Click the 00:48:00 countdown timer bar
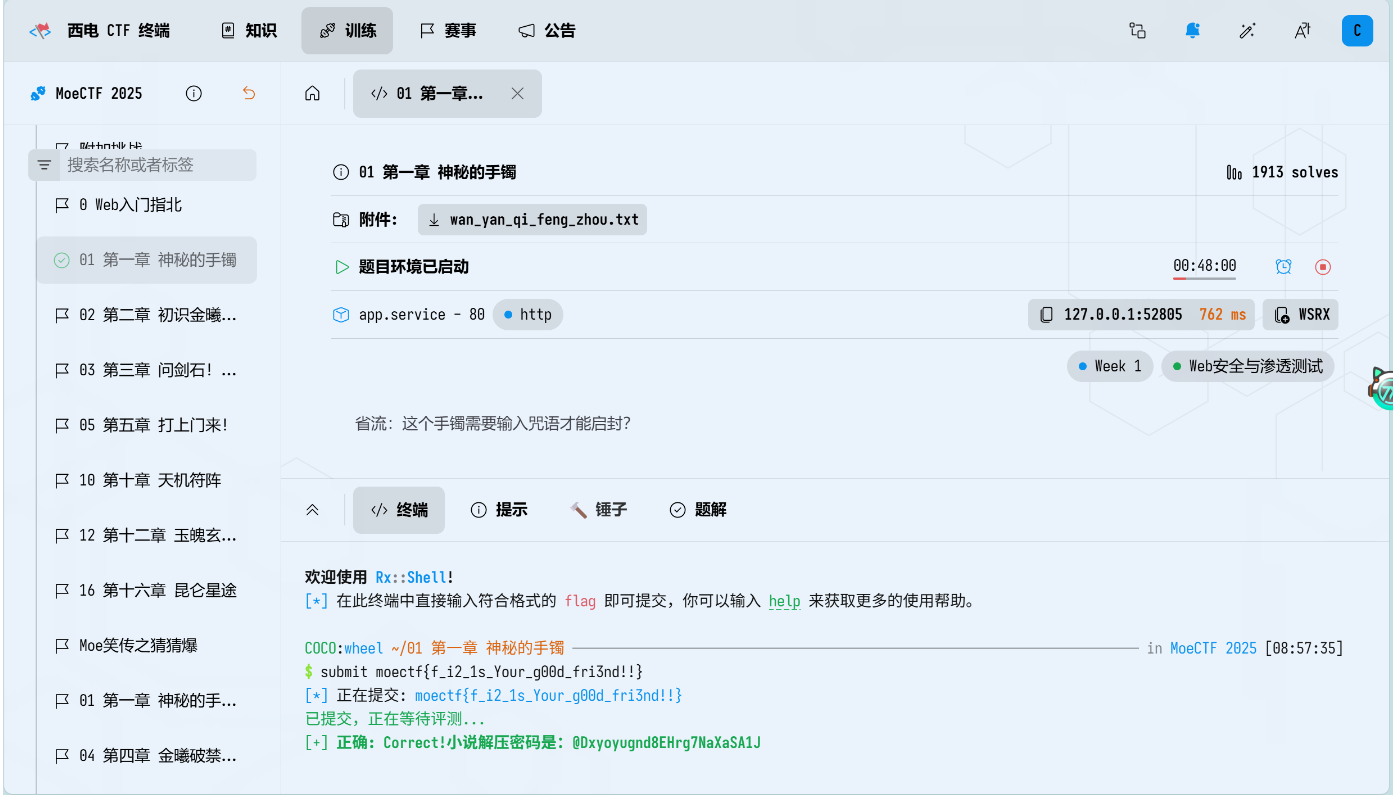This screenshot has width=1396, height=795. (x=1204, y=267)
